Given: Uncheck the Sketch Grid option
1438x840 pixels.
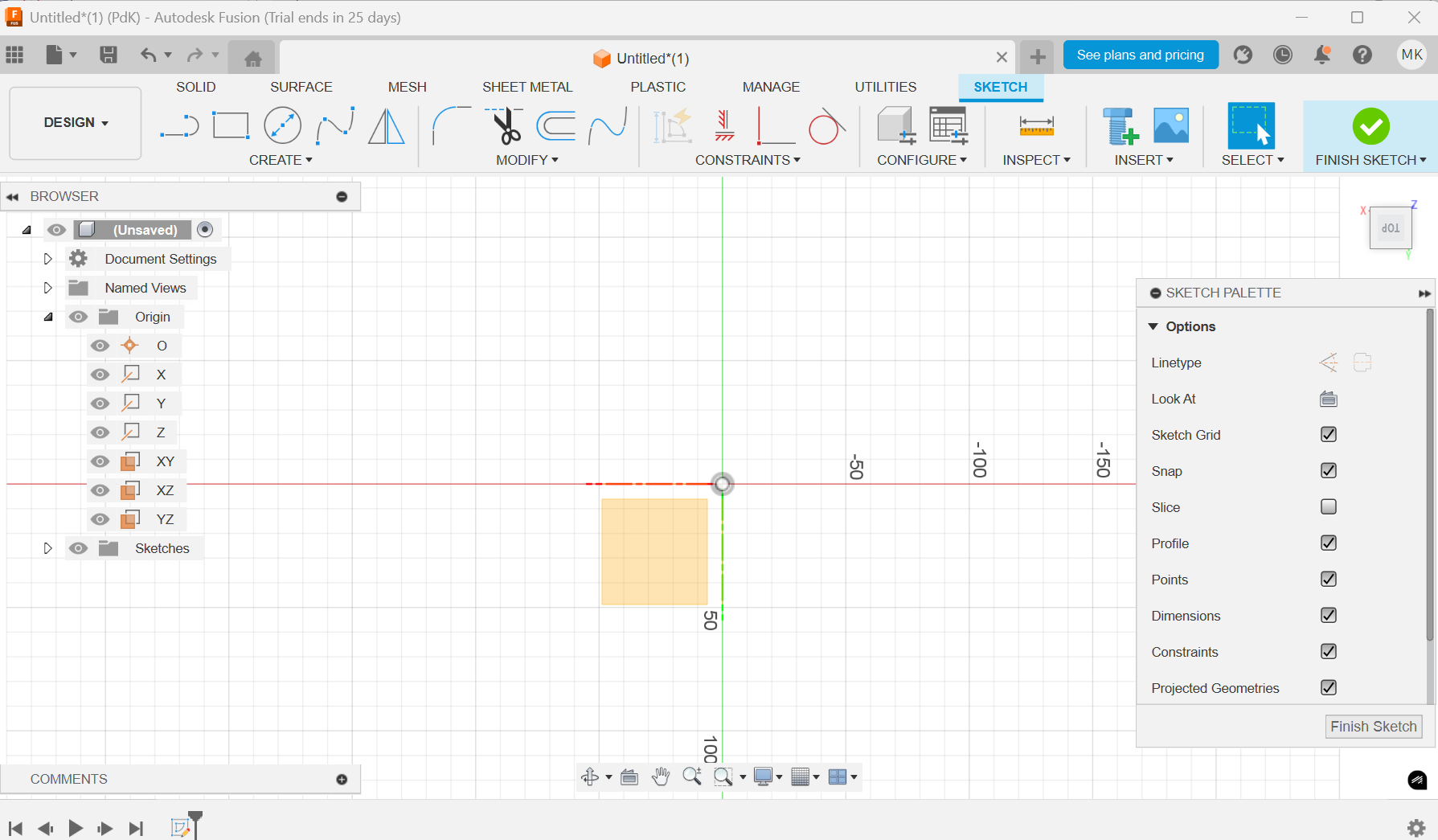Looking at the screenshot, I should tap(1329, 435).
